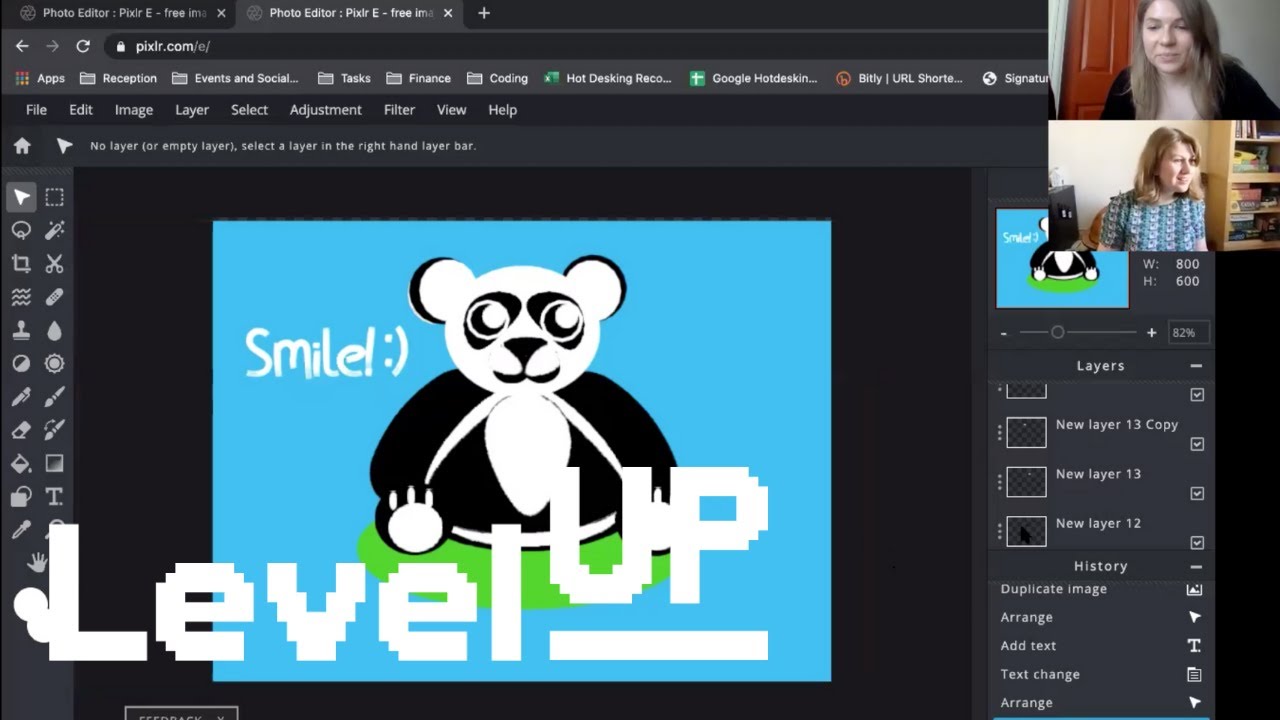The width and height of the screenshot is (1280, 720).
Task: Collapse the Layers panel
Action: [x=1196, y=366]
